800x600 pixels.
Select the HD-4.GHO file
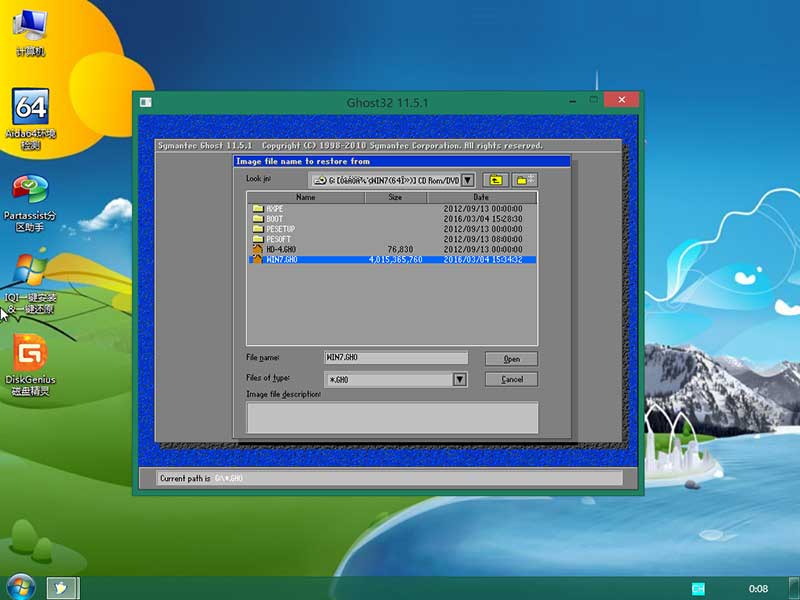pyautogui.click(x=392, y=249)
